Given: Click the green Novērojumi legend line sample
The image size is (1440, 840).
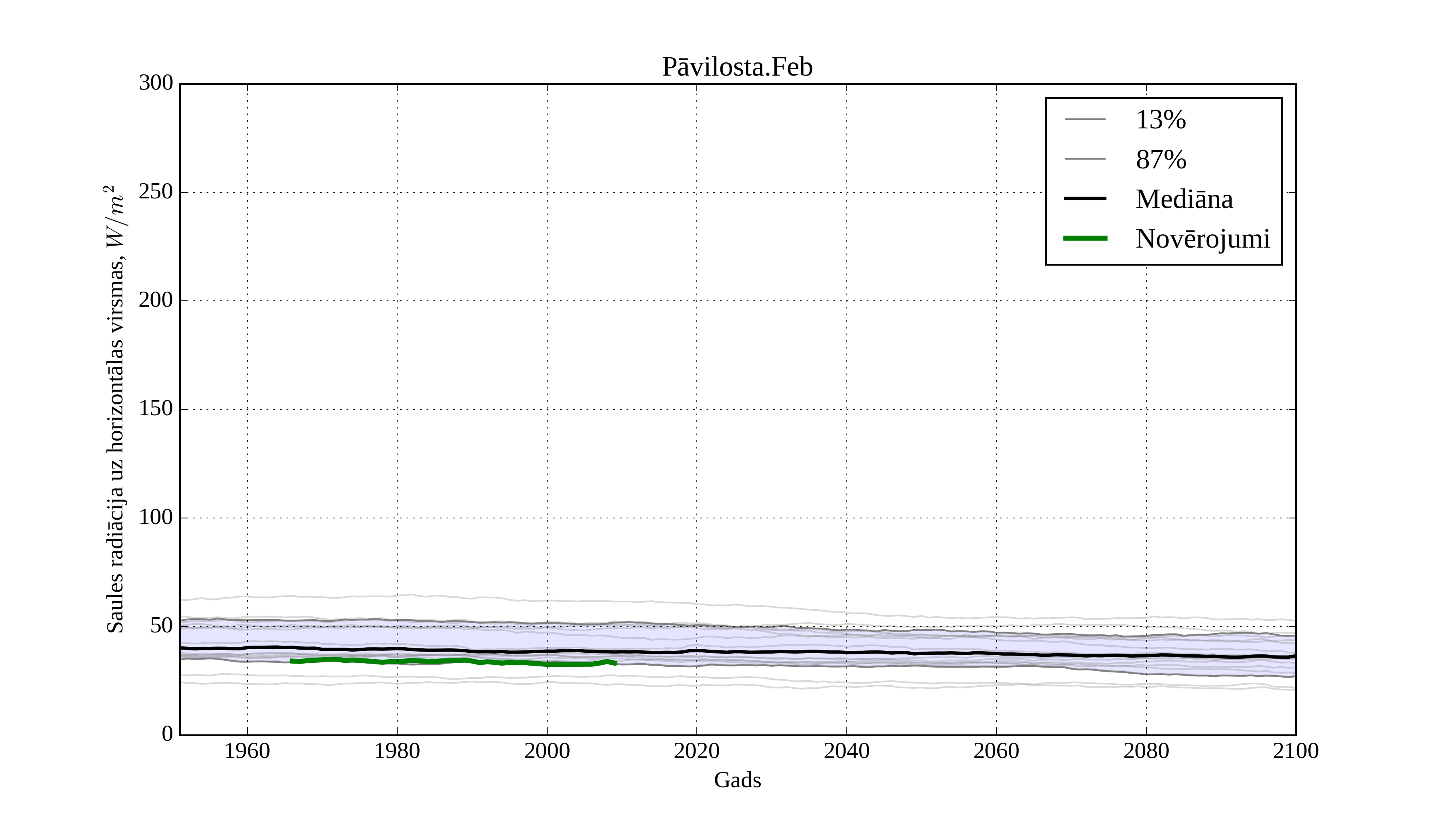Looking at the screenshot, I should click(1085, 238).
